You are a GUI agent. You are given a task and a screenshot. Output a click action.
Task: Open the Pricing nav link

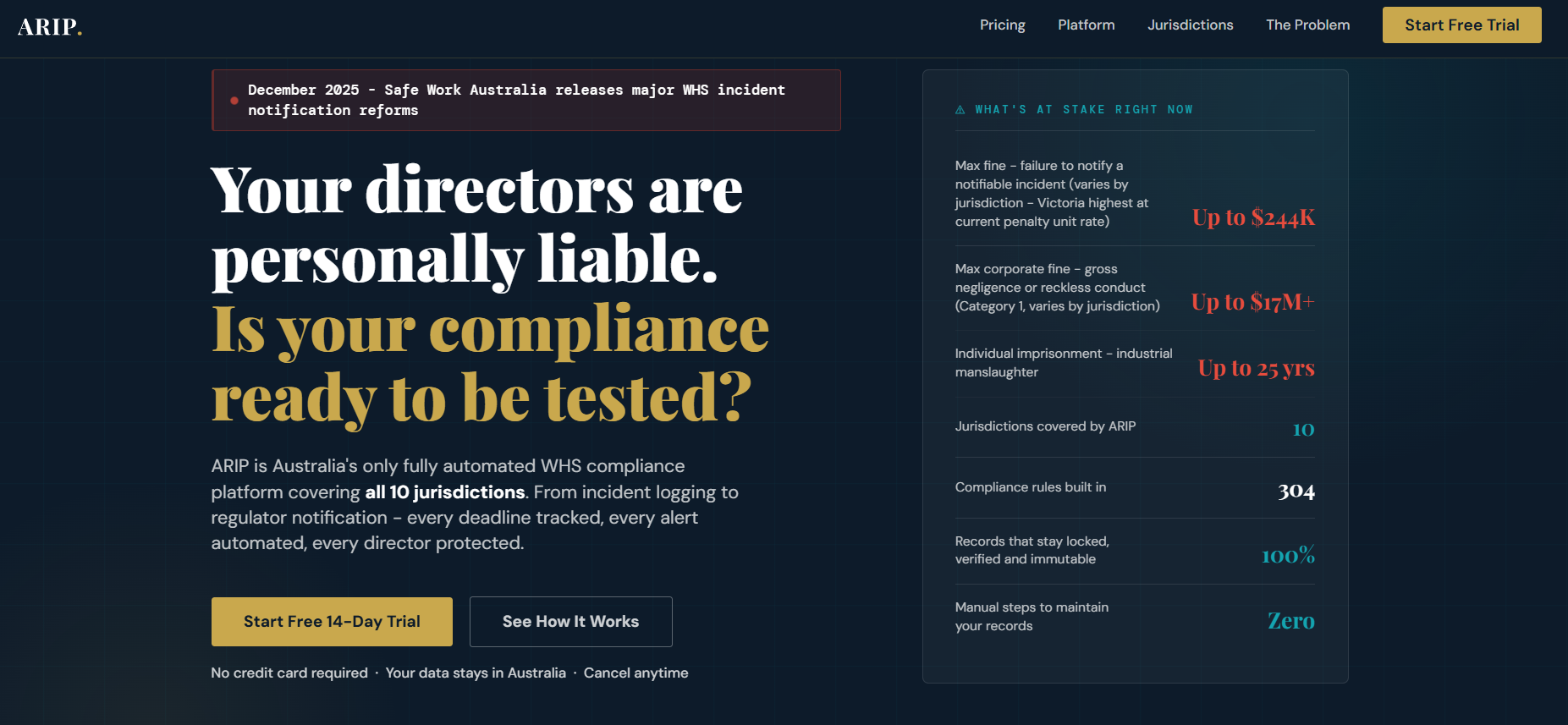(1003, 25)
